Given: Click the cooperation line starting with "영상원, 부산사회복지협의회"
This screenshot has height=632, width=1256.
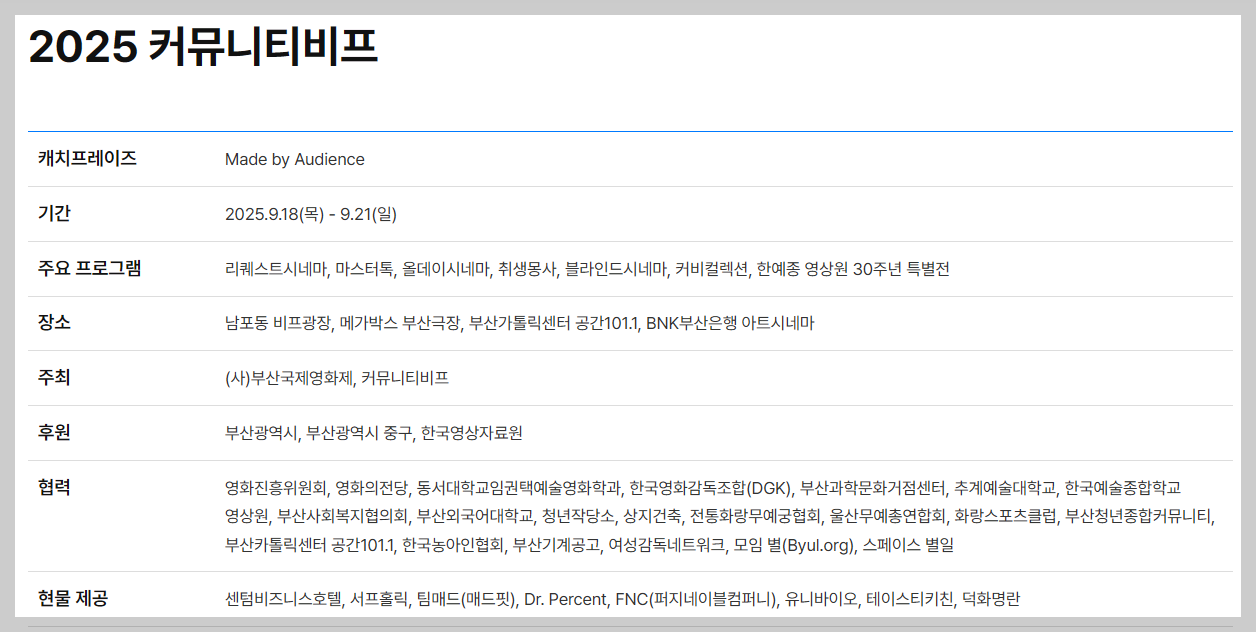Looking at the screenshot, I should pos(719,517).
